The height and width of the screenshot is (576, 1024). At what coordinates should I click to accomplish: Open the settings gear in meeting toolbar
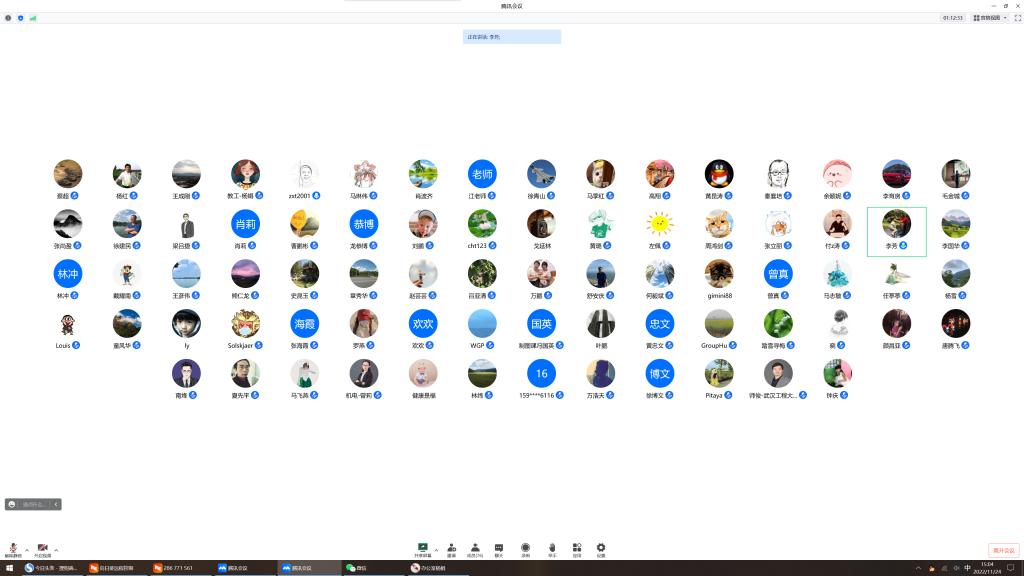click(x=601, y=548)
